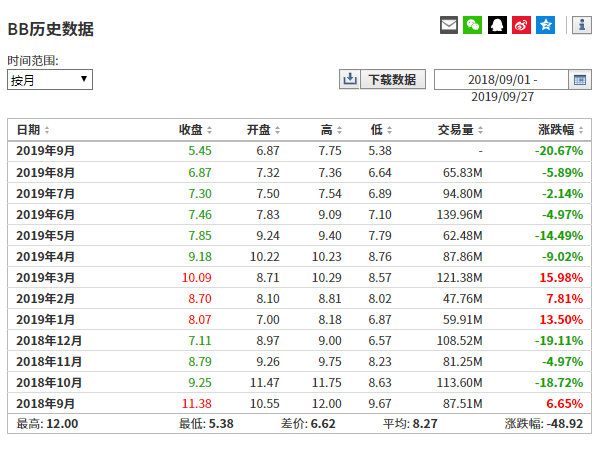Sort table by 日期 column arrows
Image resolution: width=603 pixels, height=456 pixels.
coord(47,130)
